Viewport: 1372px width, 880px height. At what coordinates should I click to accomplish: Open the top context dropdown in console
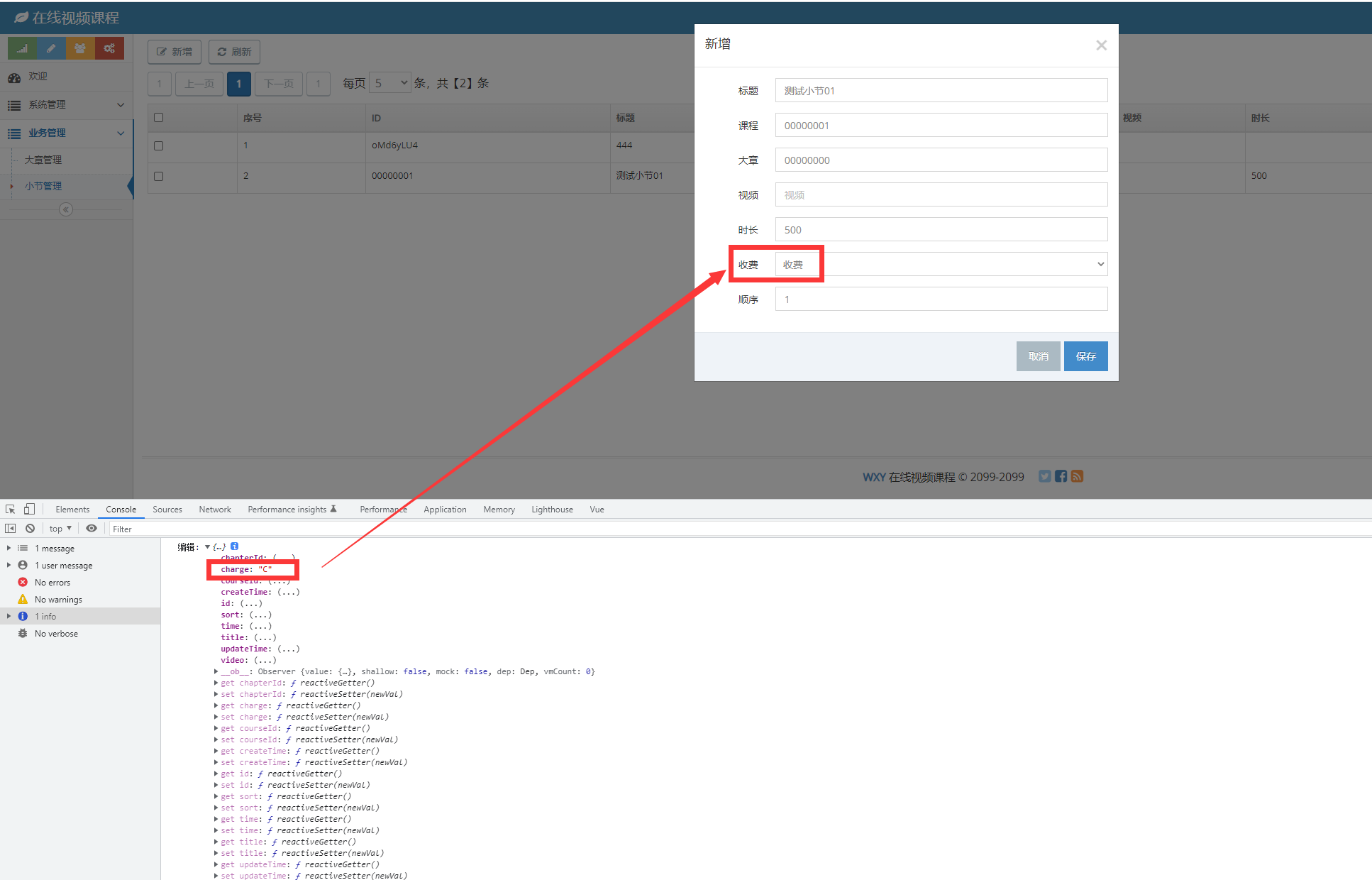pos(60,529)
